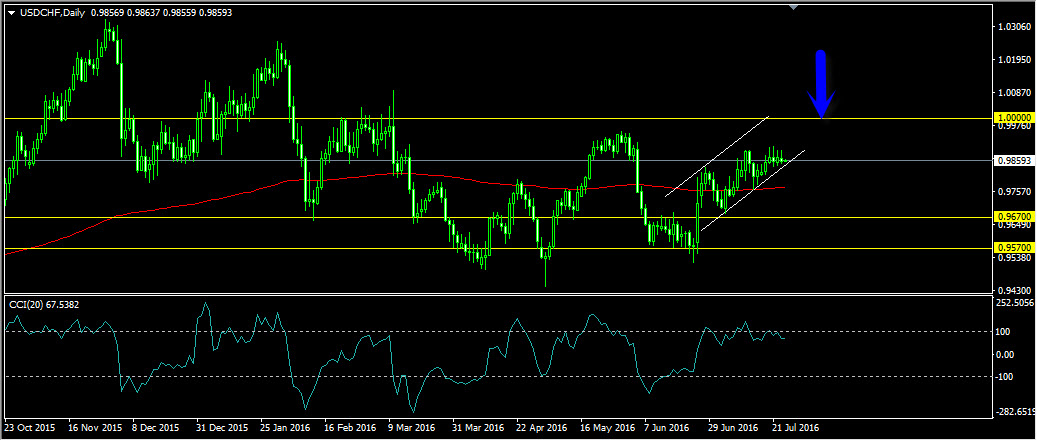The image size is (1037, 441).
Task: Click the -100 level on CCI scale
Action: pyautogui.click(x=1006, y=376)
